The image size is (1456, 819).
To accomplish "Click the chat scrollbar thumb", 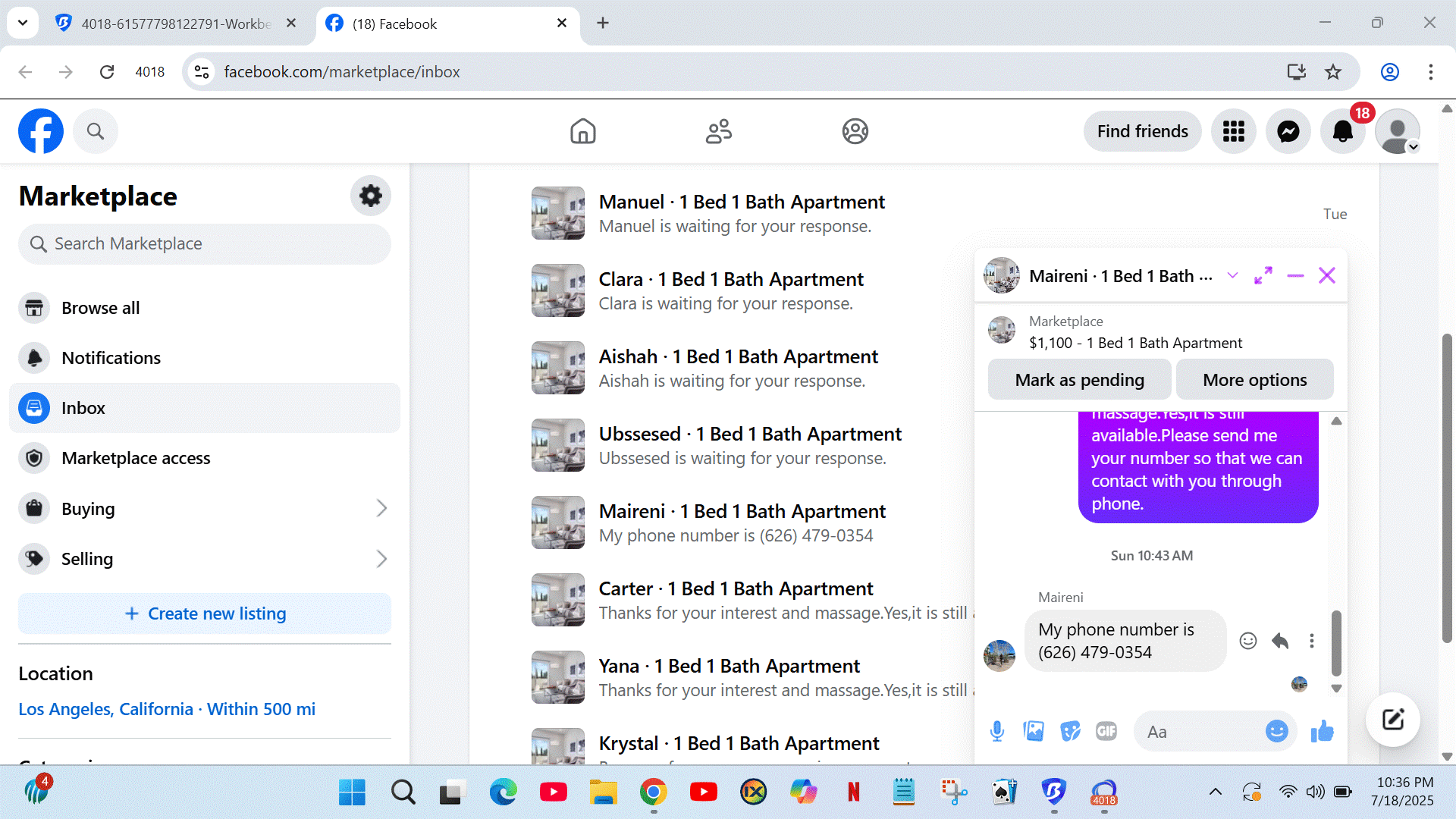I will click(x=1336, y=643).
